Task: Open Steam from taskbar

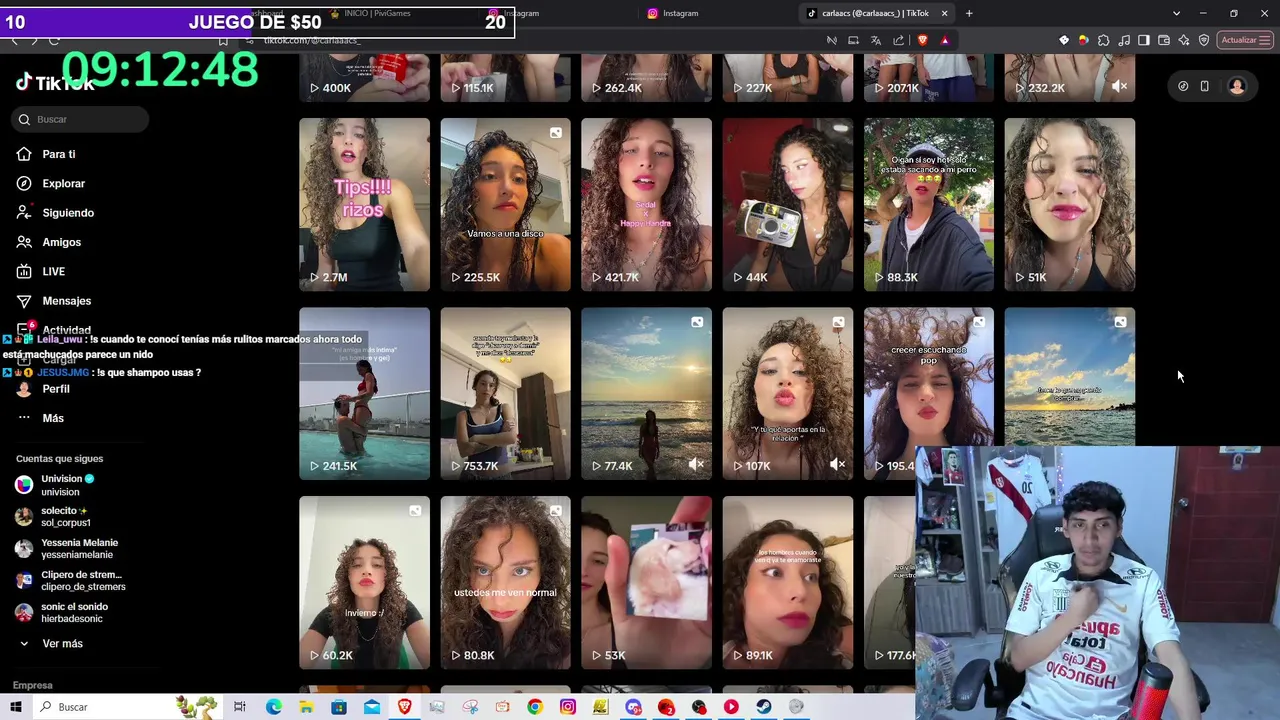Action: tap(764, 707)
